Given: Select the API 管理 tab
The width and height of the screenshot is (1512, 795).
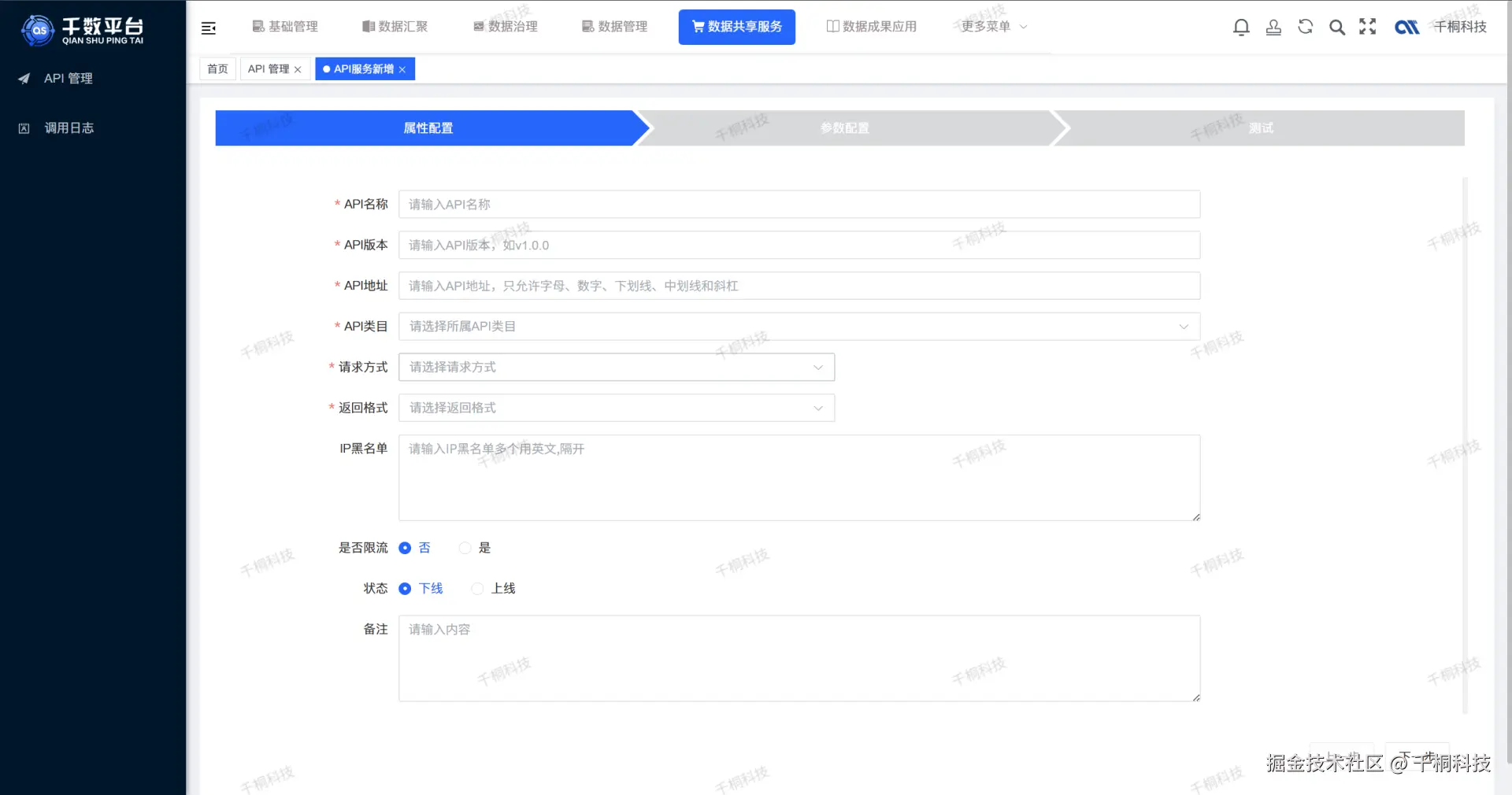Looking at the screenshot, I should pyautogui.click(x=269, y=68).
